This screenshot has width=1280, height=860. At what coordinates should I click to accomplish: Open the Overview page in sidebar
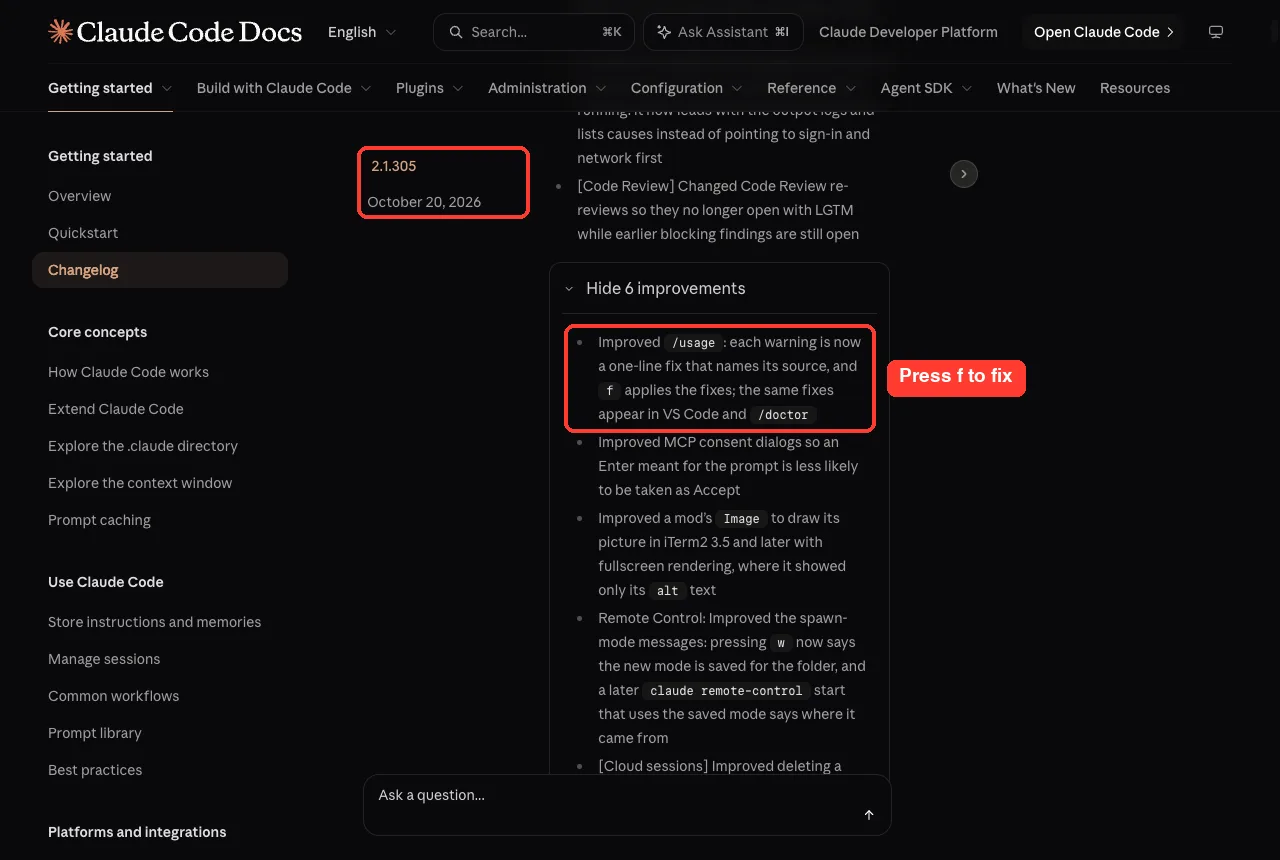[x=80, y=196]
